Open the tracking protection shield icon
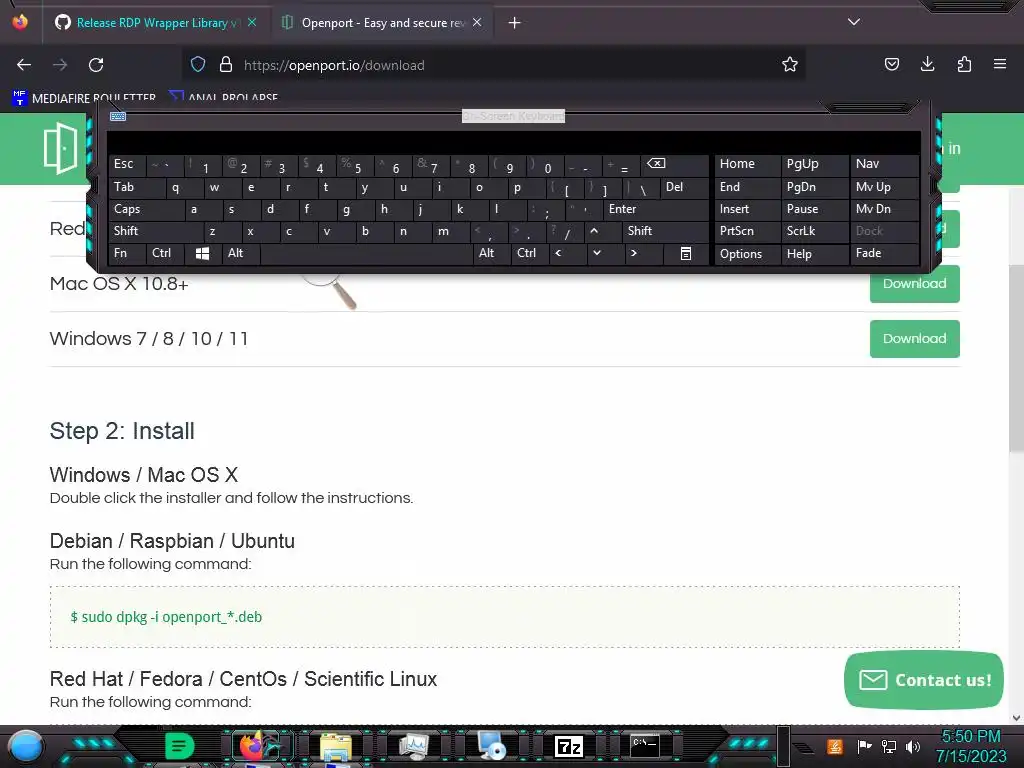Screen dimensions: 1024x768 point(198,65)
